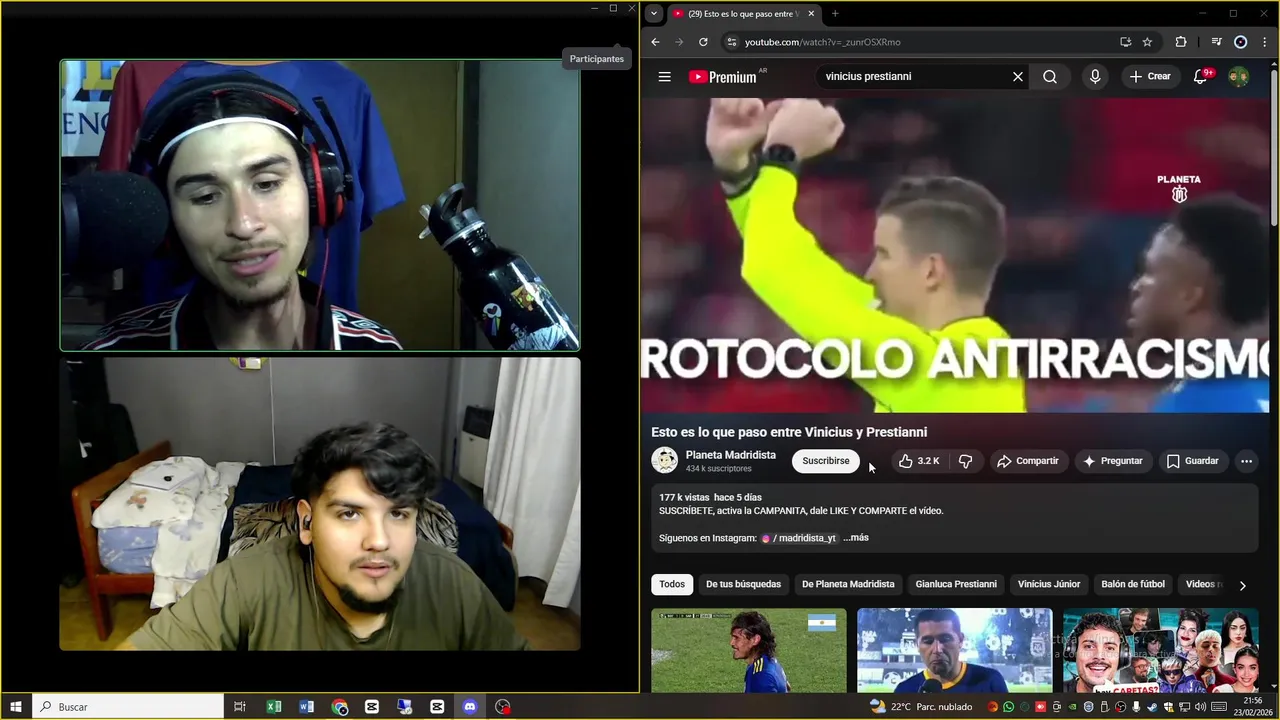The image size is (1280, 720).
Task: Open Windows Task View
Action: (x=240, y=707)
